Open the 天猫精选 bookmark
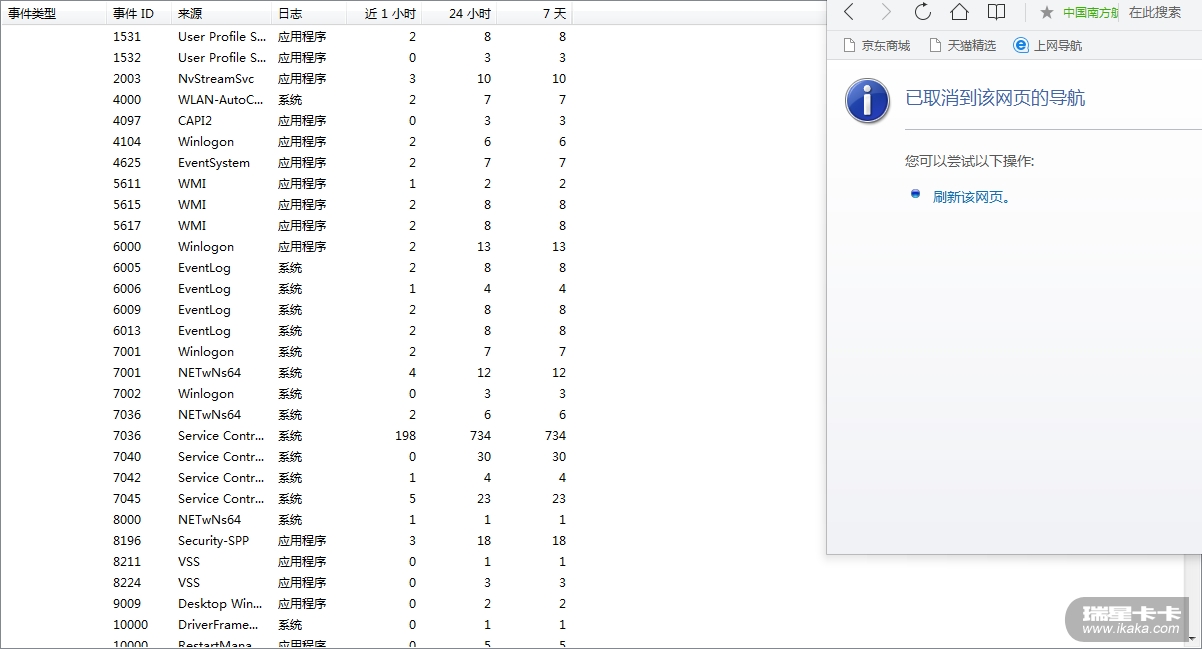This screenshot has height=649, width=1202. 962,45
